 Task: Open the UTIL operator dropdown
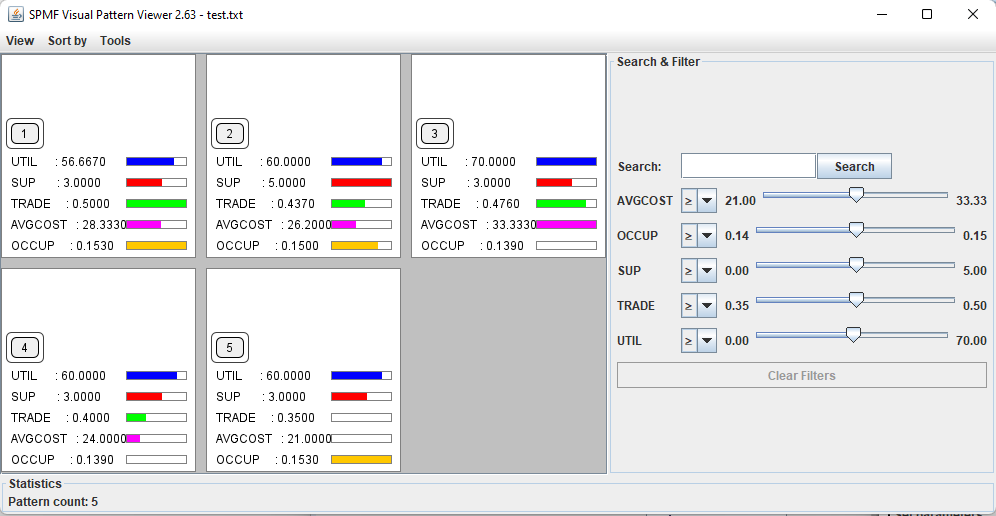coord(698,340)
